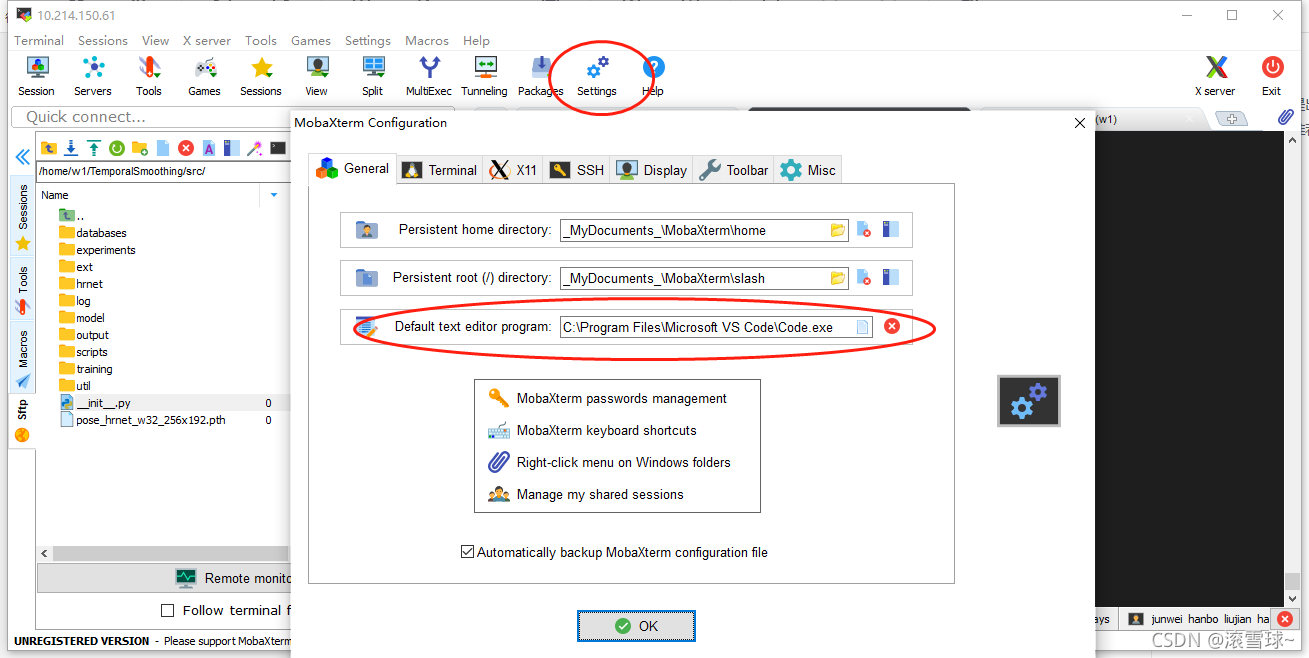Open the Packages toolbar icon
The width and height of the screenshot is (1309, 658).
[541, 76]
